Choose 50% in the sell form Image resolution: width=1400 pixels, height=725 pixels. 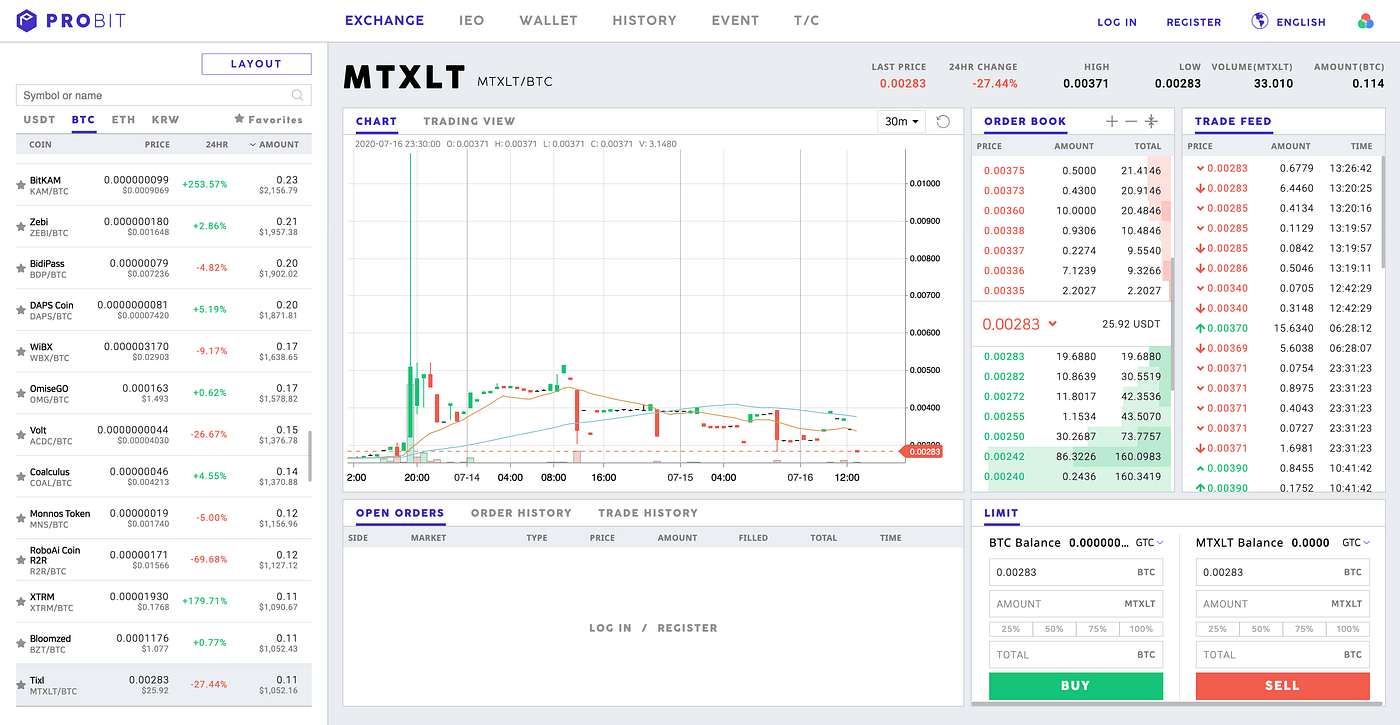point(1261,629)
